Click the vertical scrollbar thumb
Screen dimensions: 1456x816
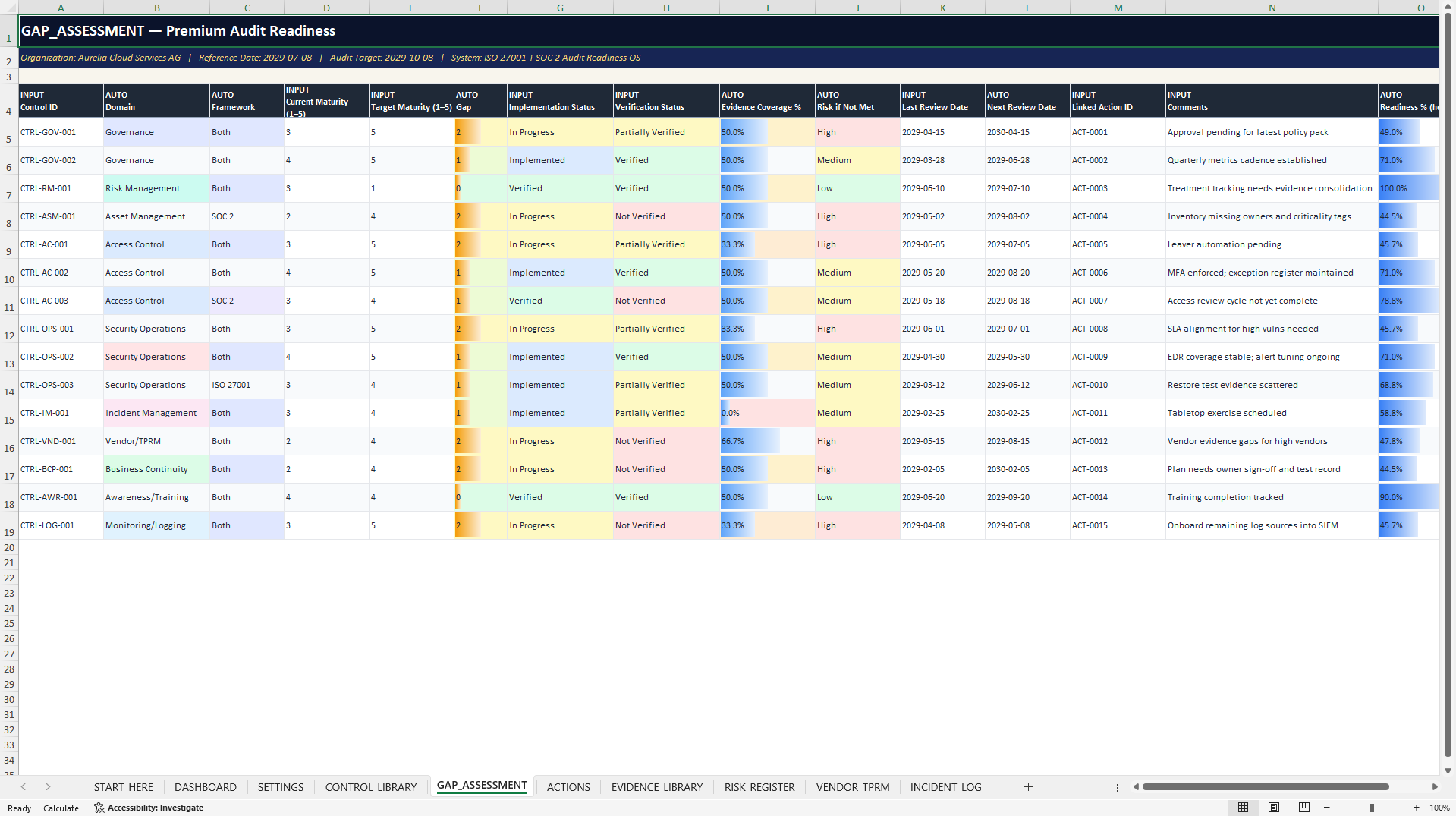(1448, 385)
